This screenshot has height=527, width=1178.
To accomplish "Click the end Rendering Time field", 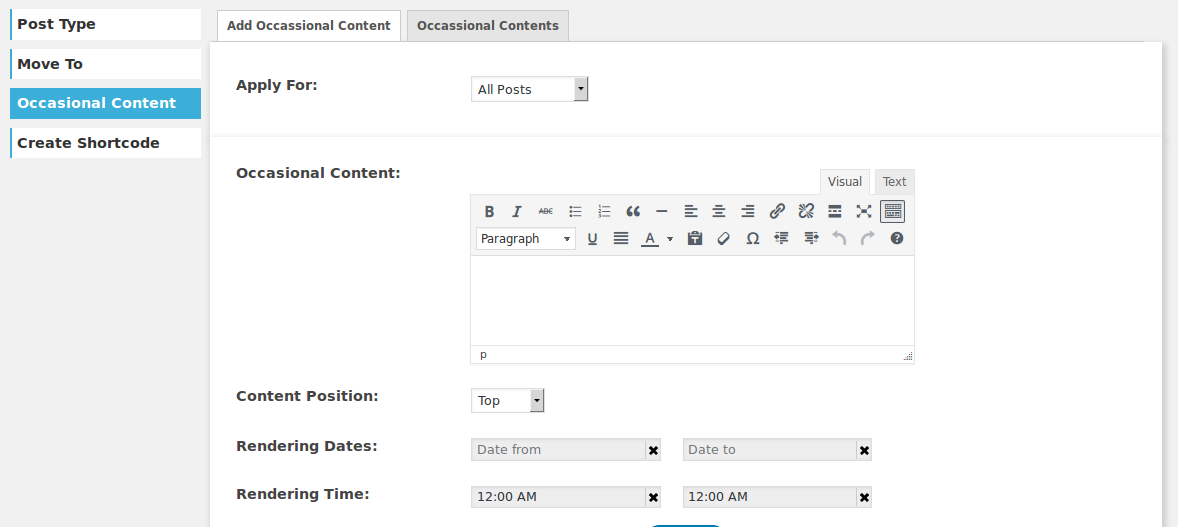I will [x=769, y=497].
